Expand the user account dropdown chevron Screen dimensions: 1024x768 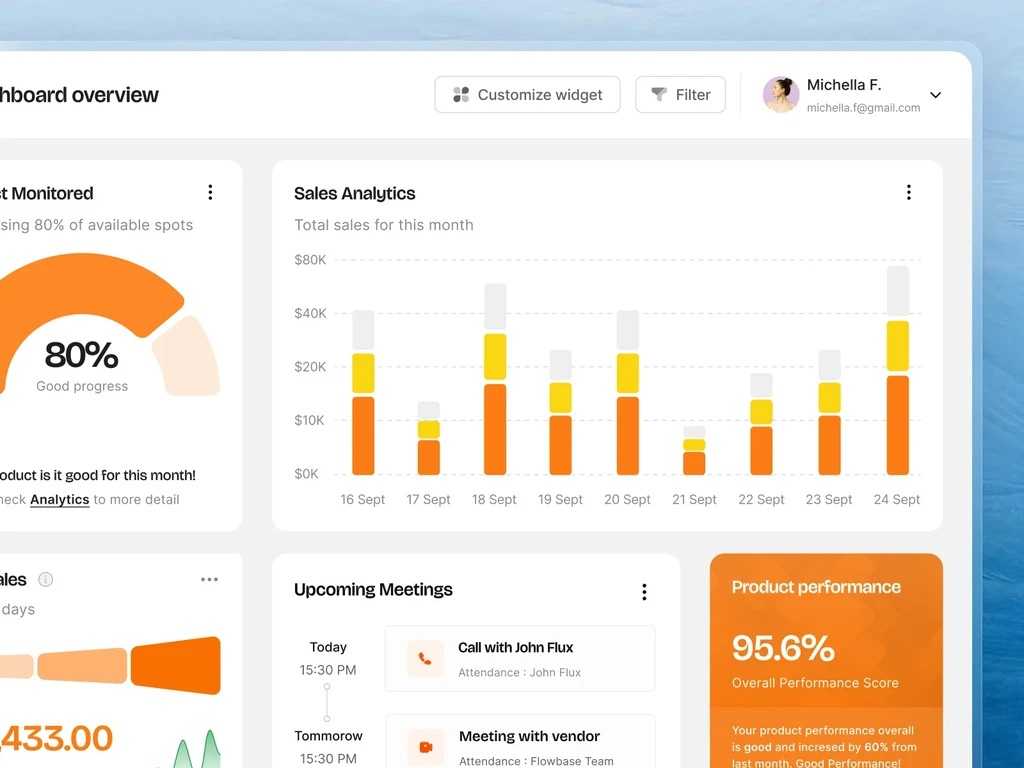pyautogui.click(x=935, y=95)
